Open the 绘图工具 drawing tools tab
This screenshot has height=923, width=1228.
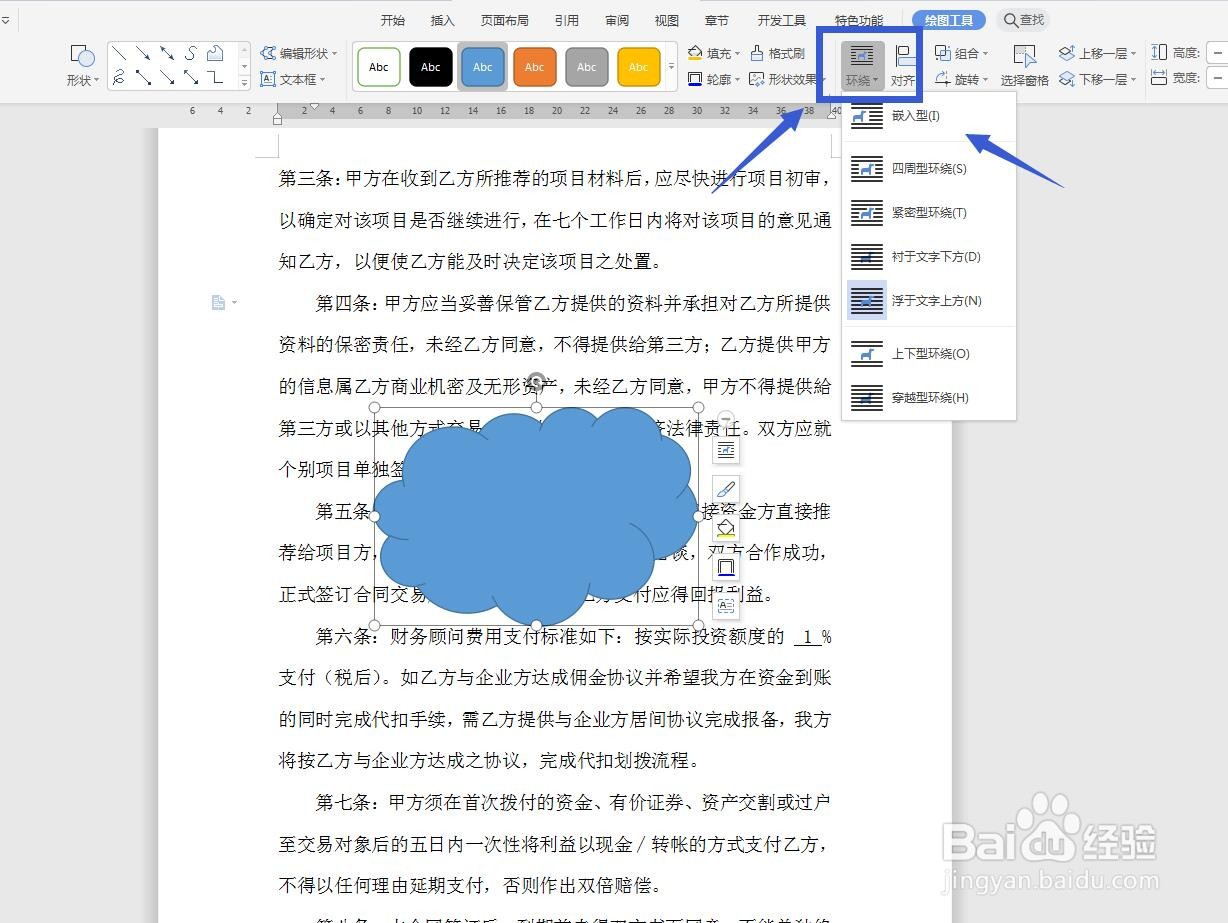click(x=949, y=20)
